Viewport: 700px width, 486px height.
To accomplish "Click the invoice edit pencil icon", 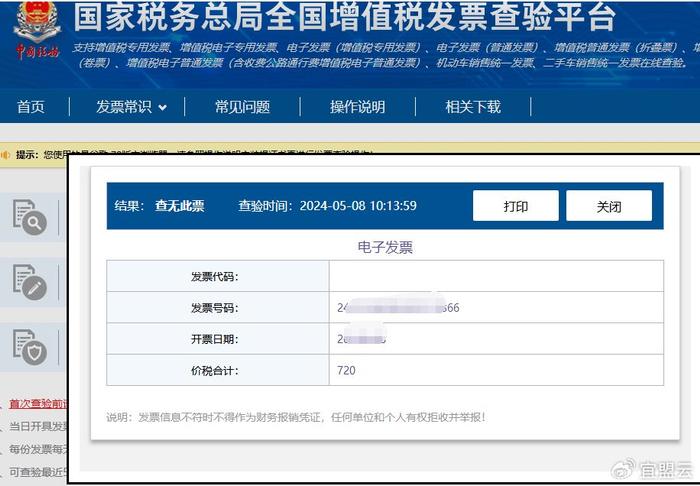I will (30, 282).
